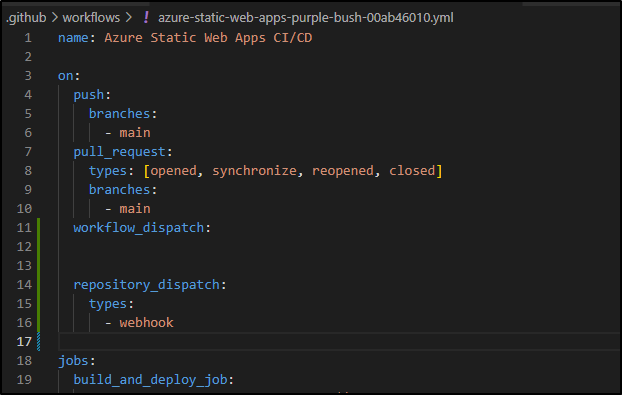The image size is (622, 395).
Task: Click line number 11 in gutter
Action: [24, 228]
